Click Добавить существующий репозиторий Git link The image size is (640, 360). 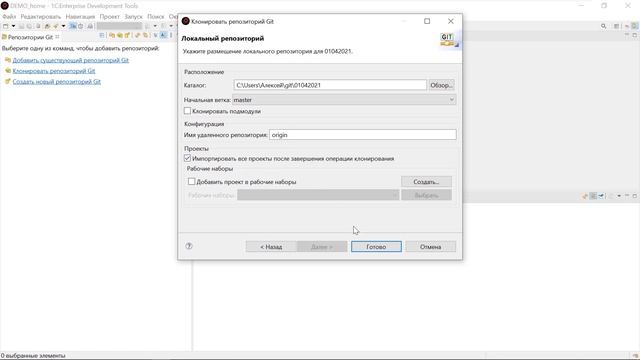click(71, 60)
